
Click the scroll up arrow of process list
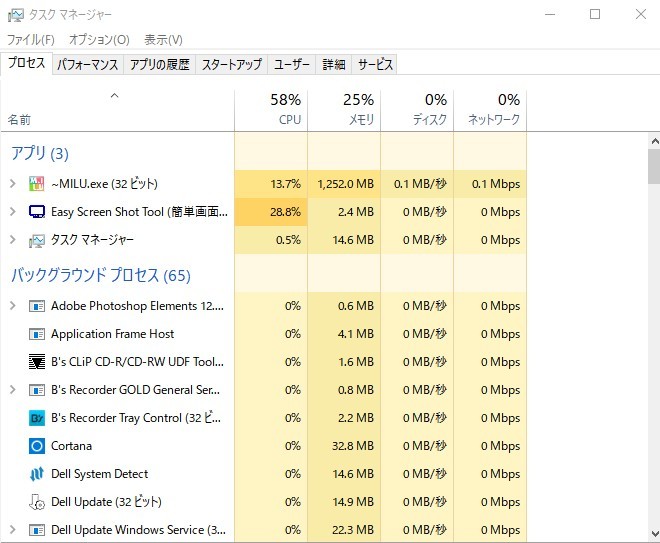(655, 141)
